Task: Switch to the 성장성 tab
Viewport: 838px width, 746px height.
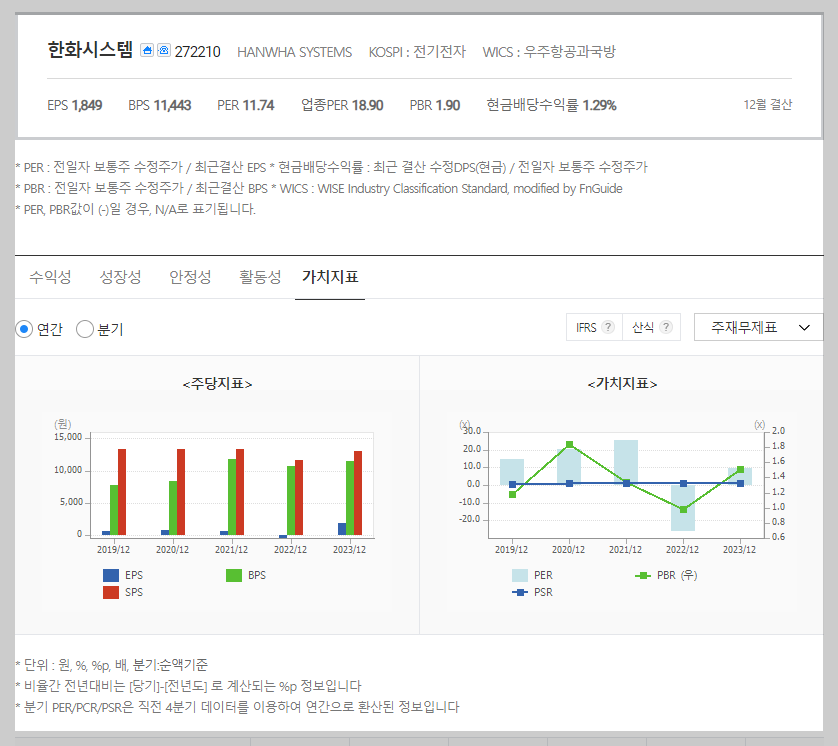Action: (120, 277)
